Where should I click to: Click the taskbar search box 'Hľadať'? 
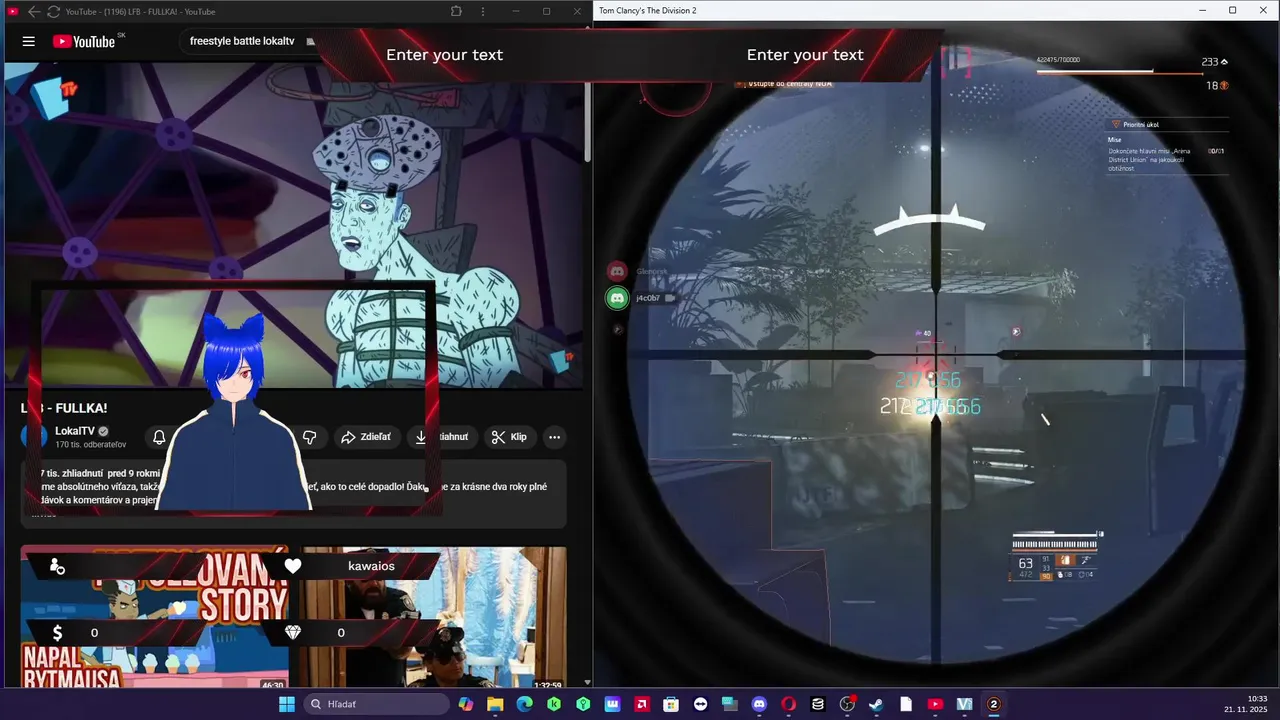pos(376,704)
